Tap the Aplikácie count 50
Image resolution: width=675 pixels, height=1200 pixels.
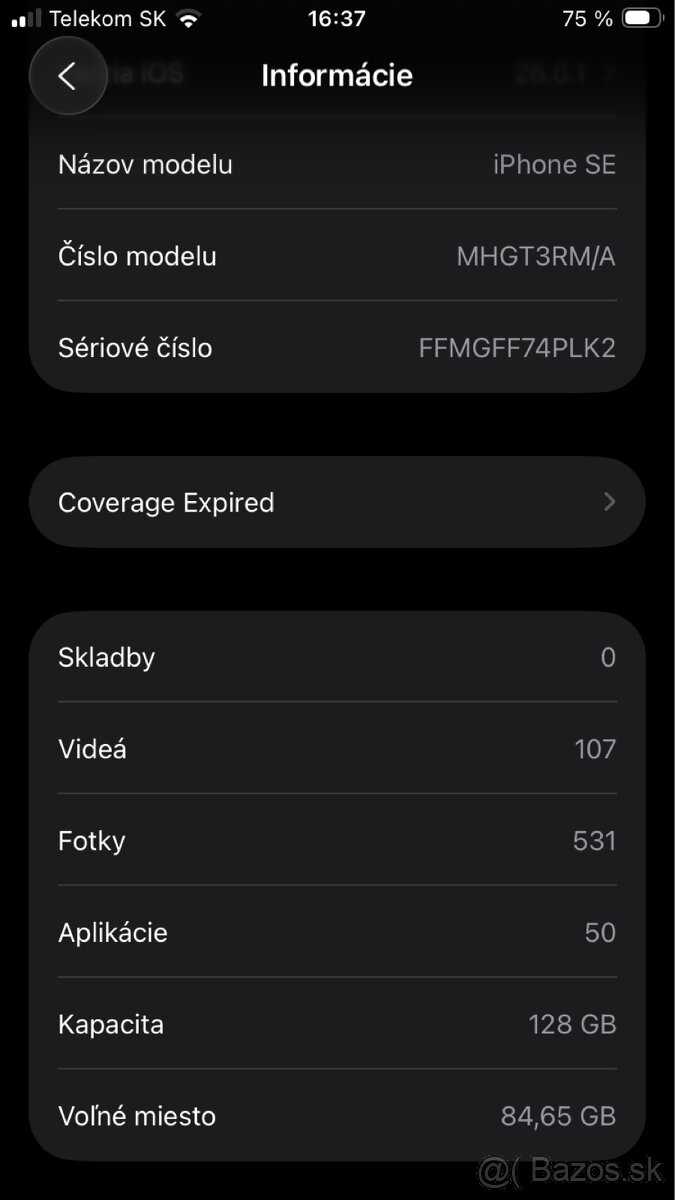tap(600, 933)
